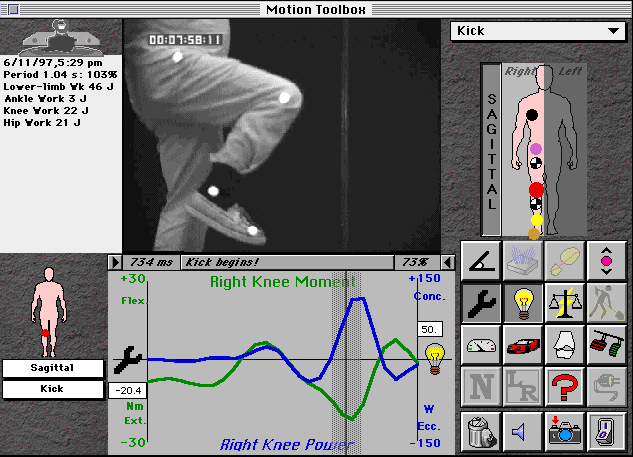Flip the light switch icon
The height and width of the screenshot is (457, 633).
[x=606, y=430]
